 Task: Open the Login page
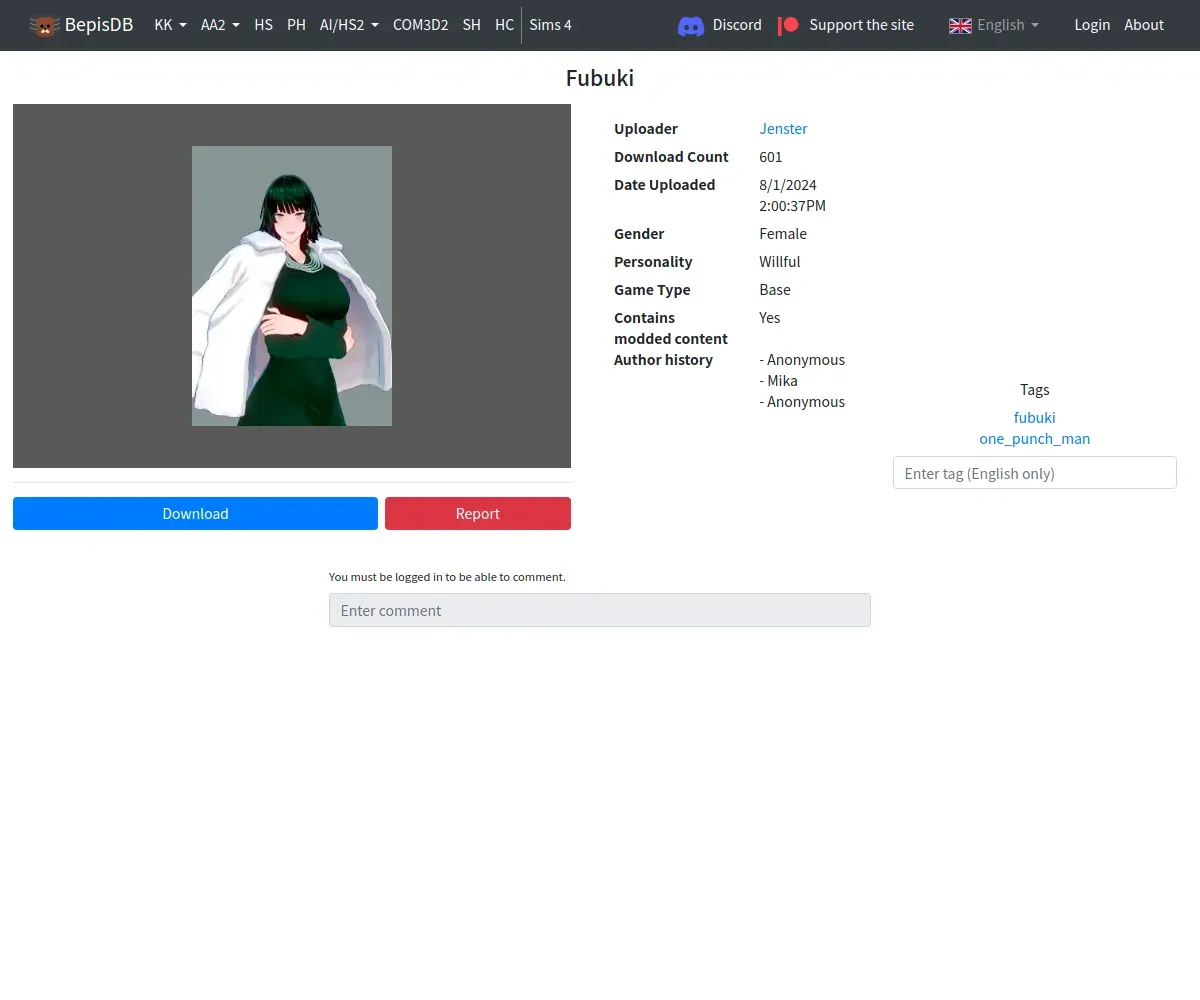[1092, 25]
